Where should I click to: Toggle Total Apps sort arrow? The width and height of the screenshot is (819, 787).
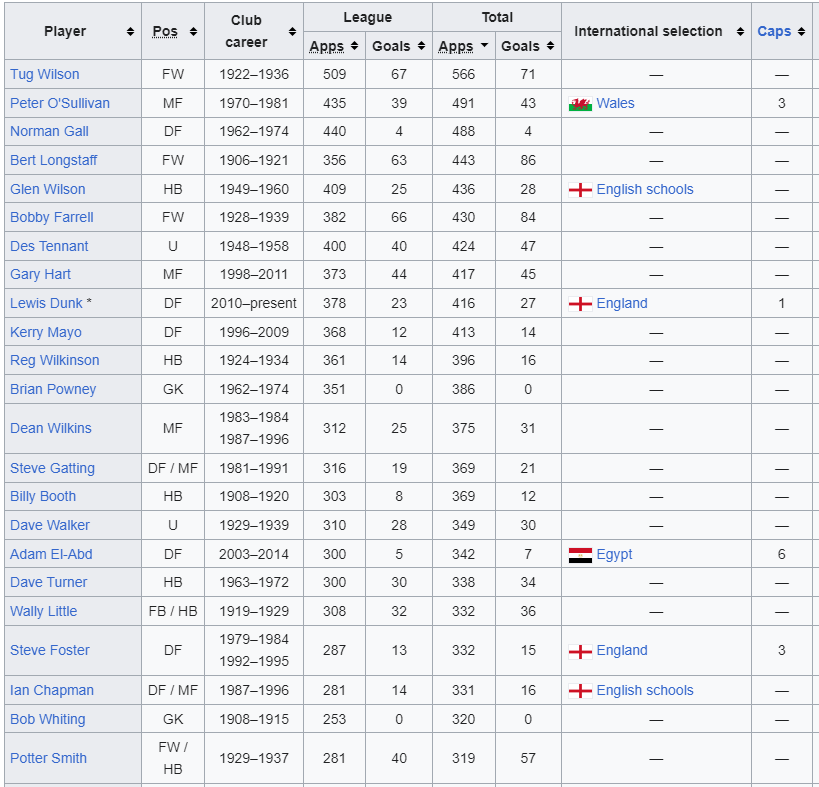485,45
